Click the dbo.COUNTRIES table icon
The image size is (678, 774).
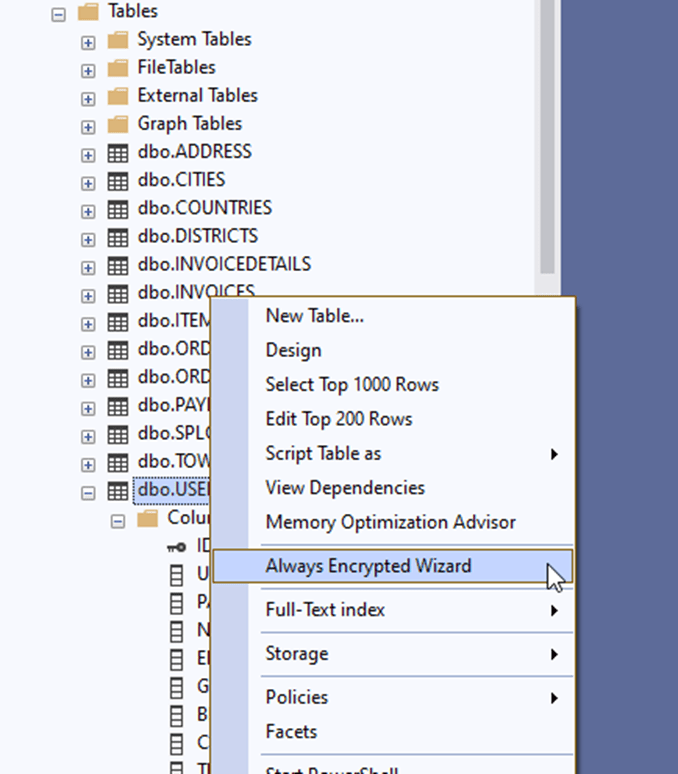pyautogui.click(x=118, y=208)
